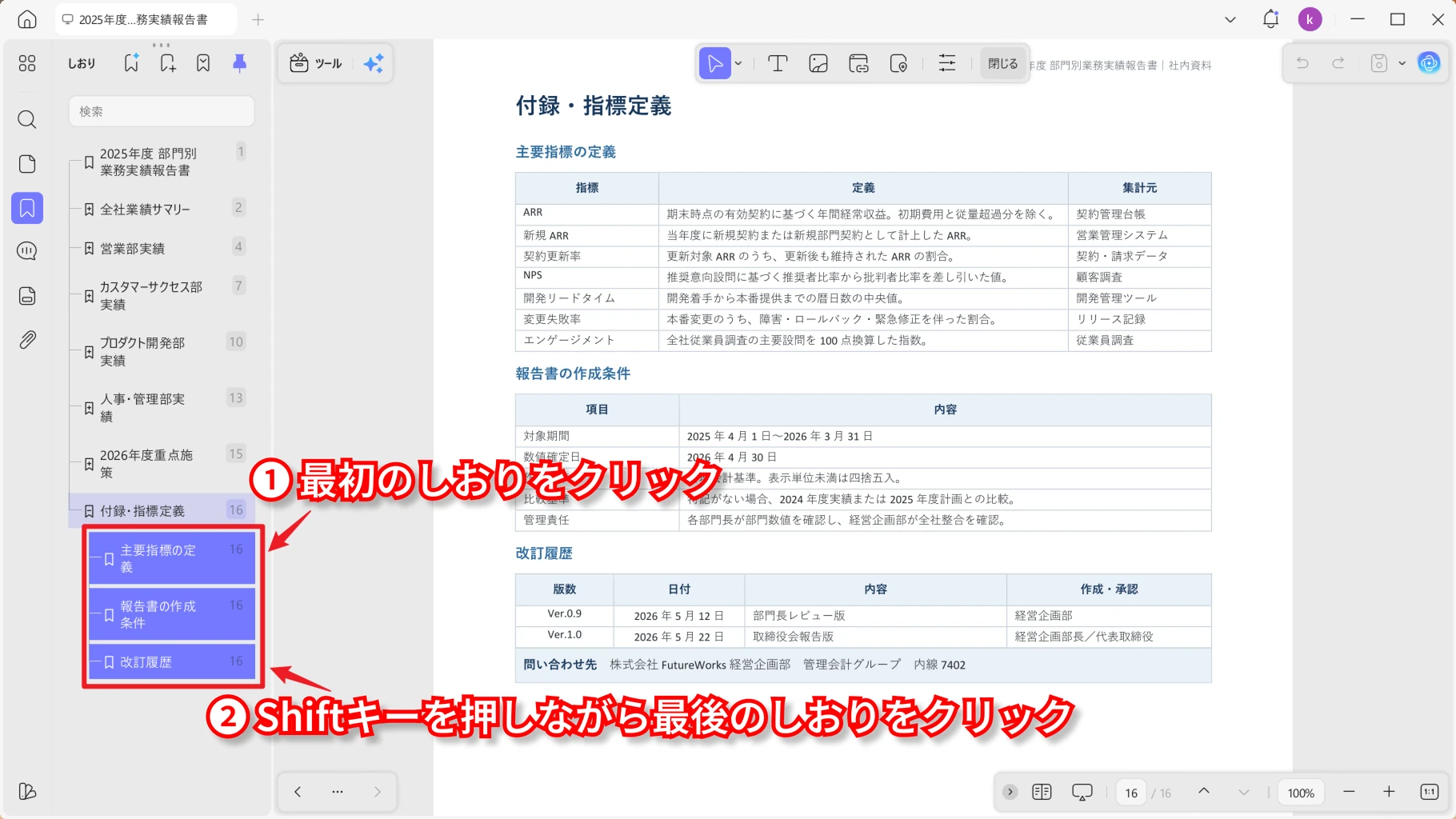
Task: Click the bookmark star icon
Action: pos(203,63)
